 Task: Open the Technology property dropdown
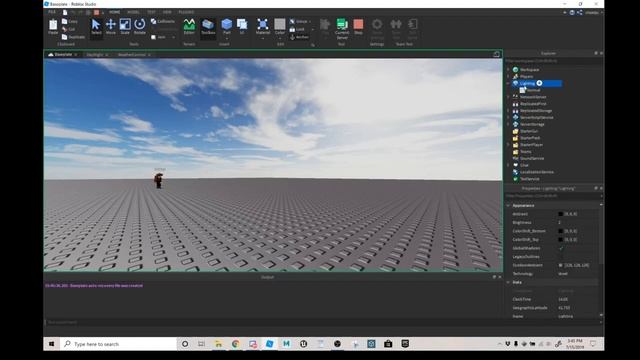578,273
